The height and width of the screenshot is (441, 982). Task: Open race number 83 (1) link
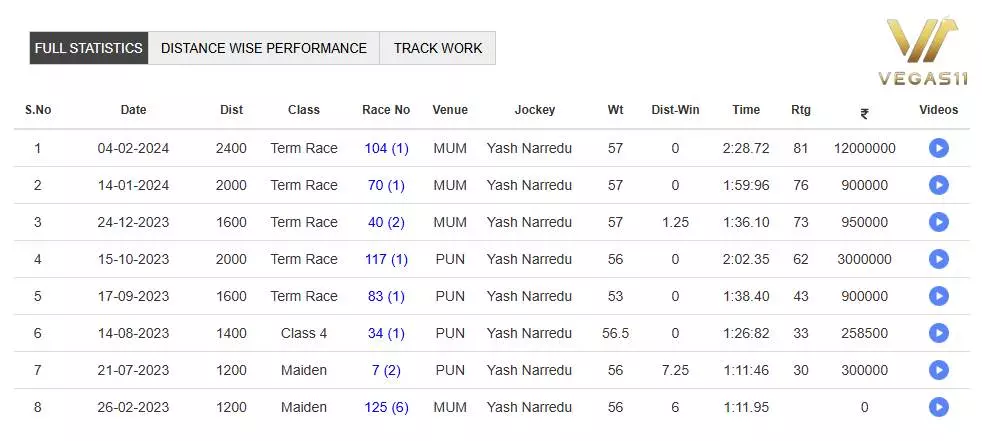click(x=386, y=296)
